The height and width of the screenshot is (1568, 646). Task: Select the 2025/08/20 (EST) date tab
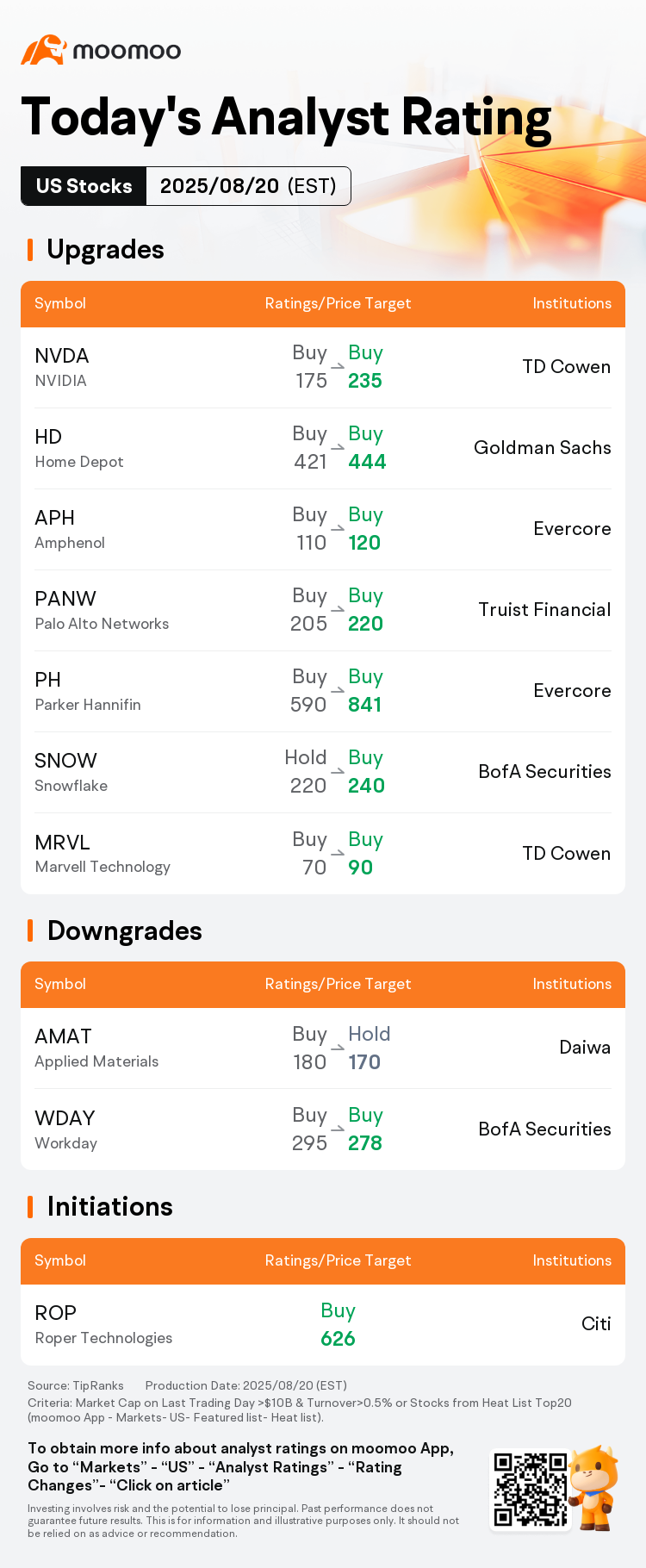tap(248, 186)
